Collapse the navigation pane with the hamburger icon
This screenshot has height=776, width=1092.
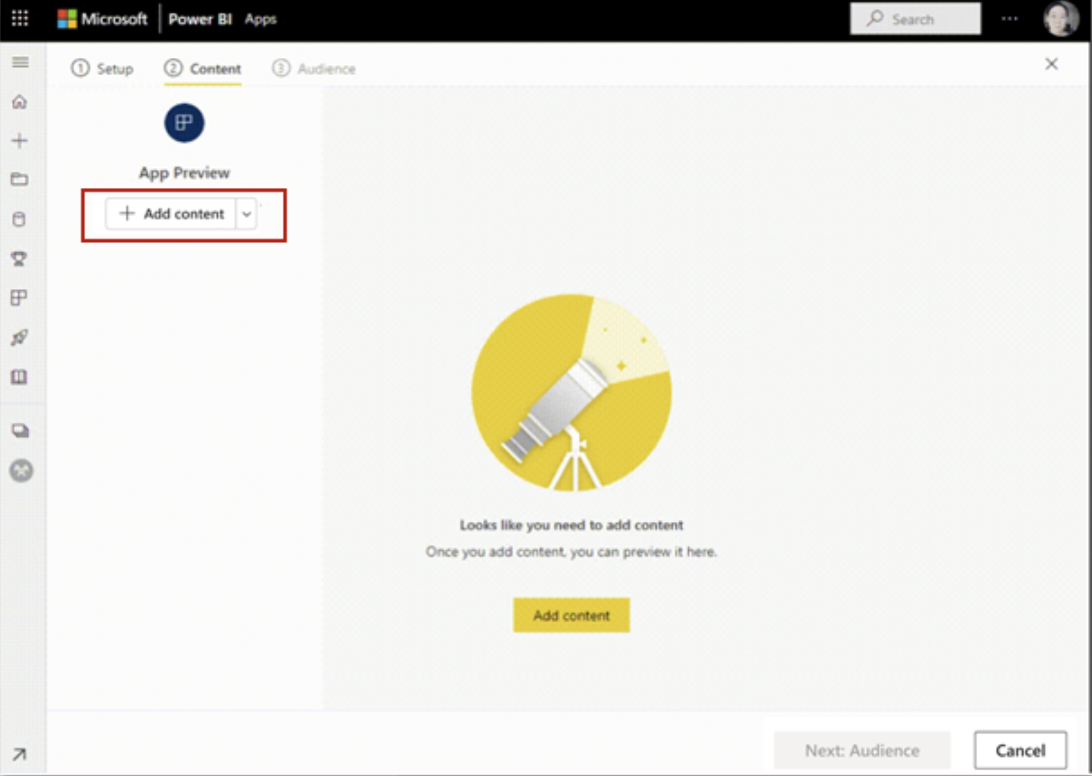[21, 61]
